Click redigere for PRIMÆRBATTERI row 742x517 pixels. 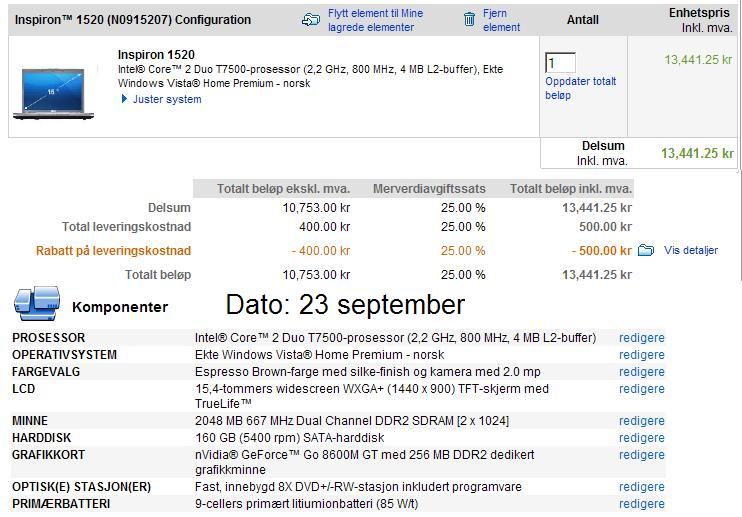(x=642, y=504)
